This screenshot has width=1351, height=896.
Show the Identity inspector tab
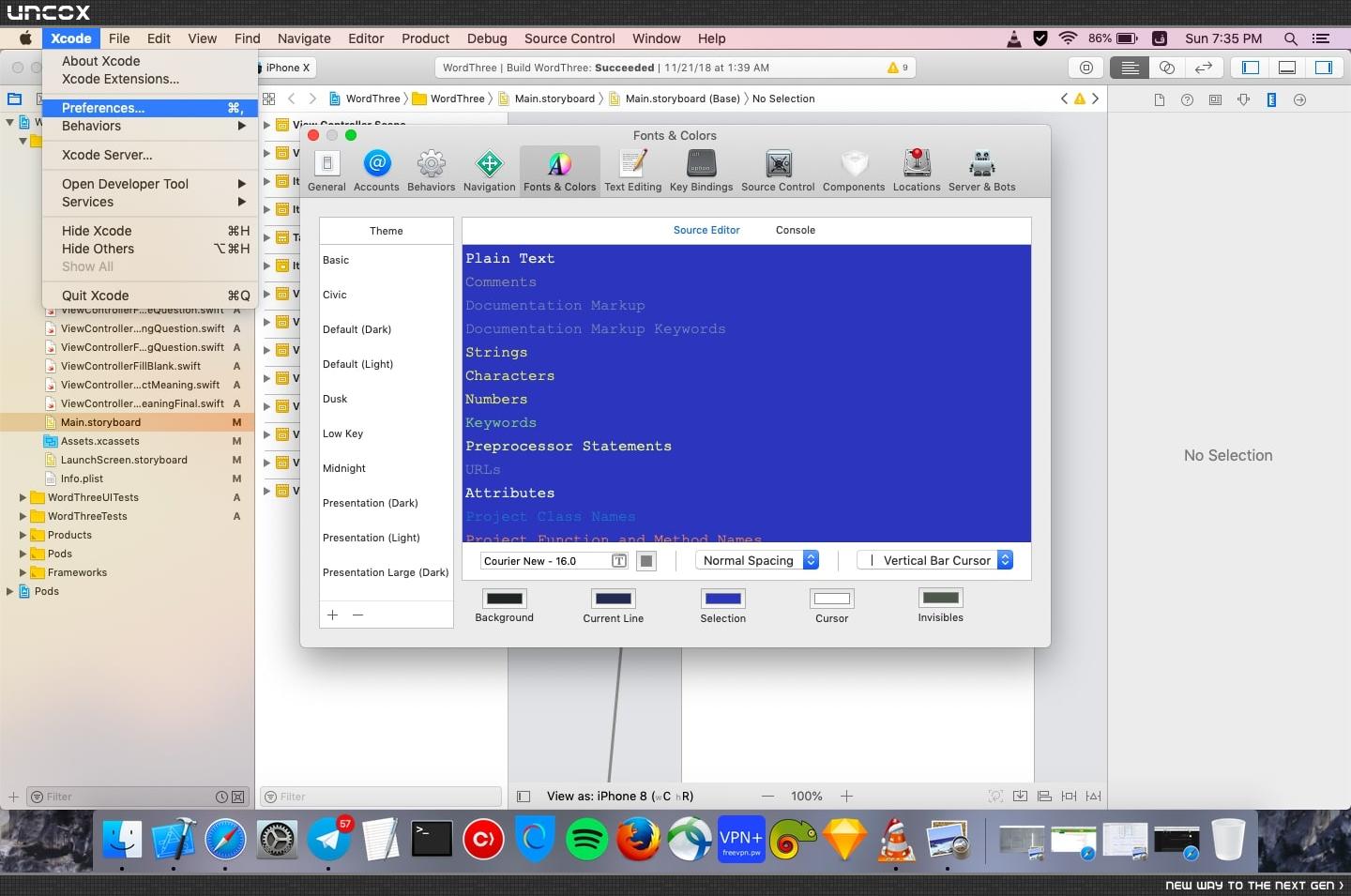coord(1215,99)
